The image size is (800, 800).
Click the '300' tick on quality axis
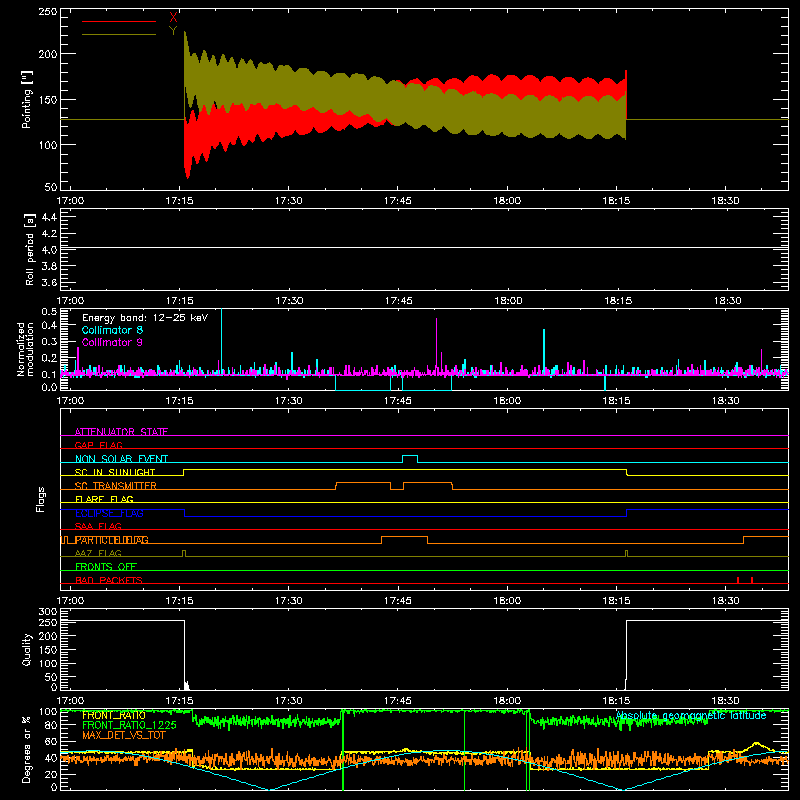pyautogui.click(x=48, y=611)
